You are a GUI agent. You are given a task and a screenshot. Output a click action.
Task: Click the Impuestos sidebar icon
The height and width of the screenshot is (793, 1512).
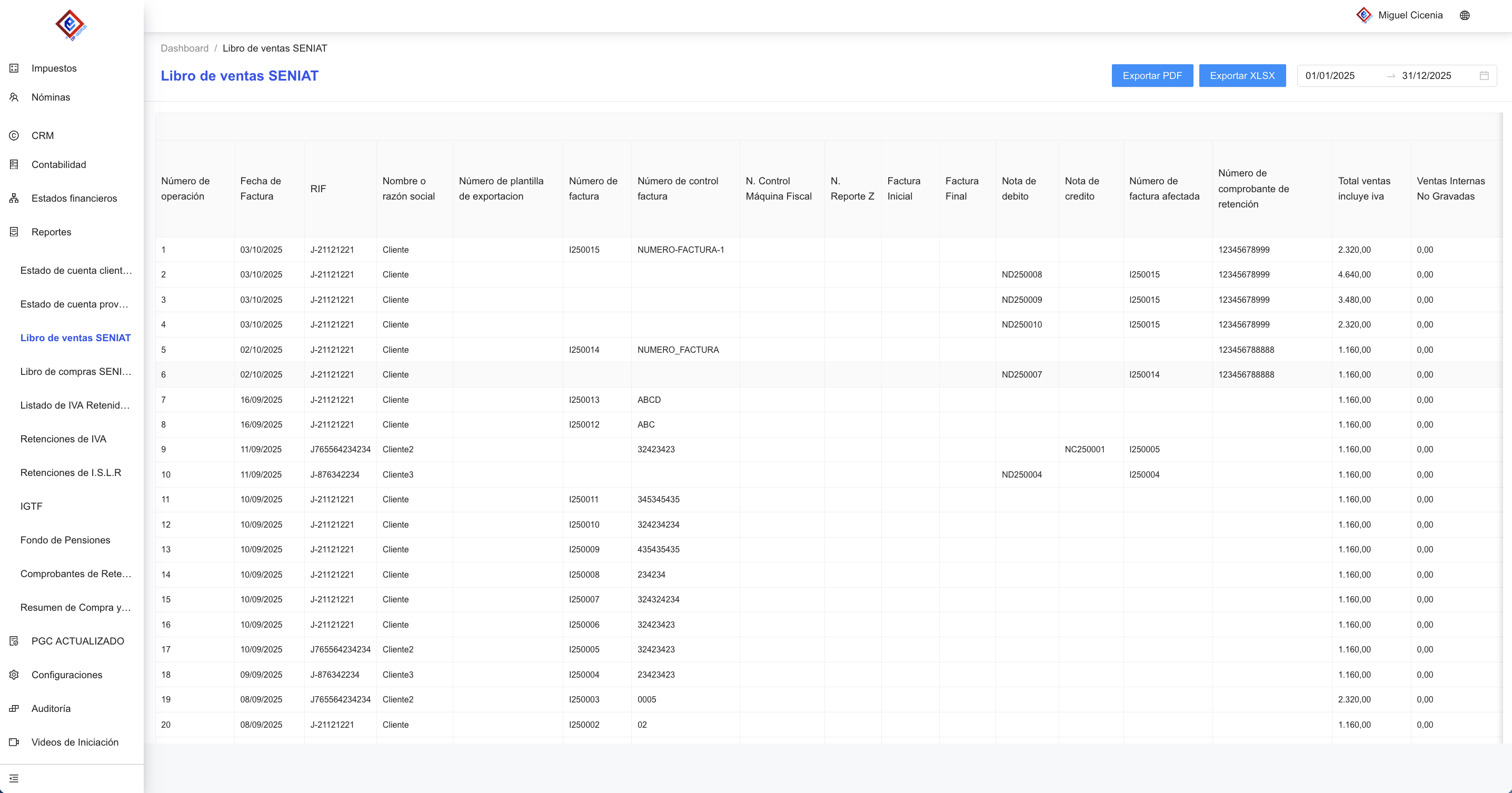[x=14, y=68]
